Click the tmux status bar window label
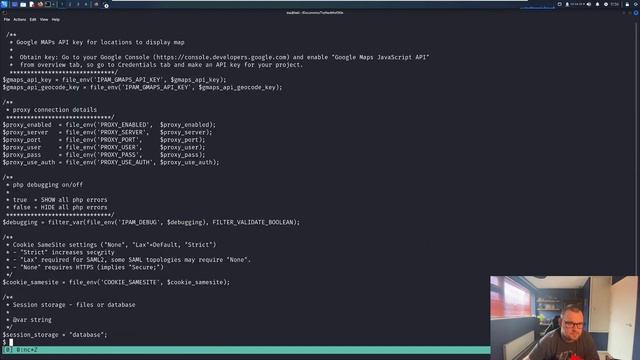This screenshot has width=640, height=360. point(27,350)
